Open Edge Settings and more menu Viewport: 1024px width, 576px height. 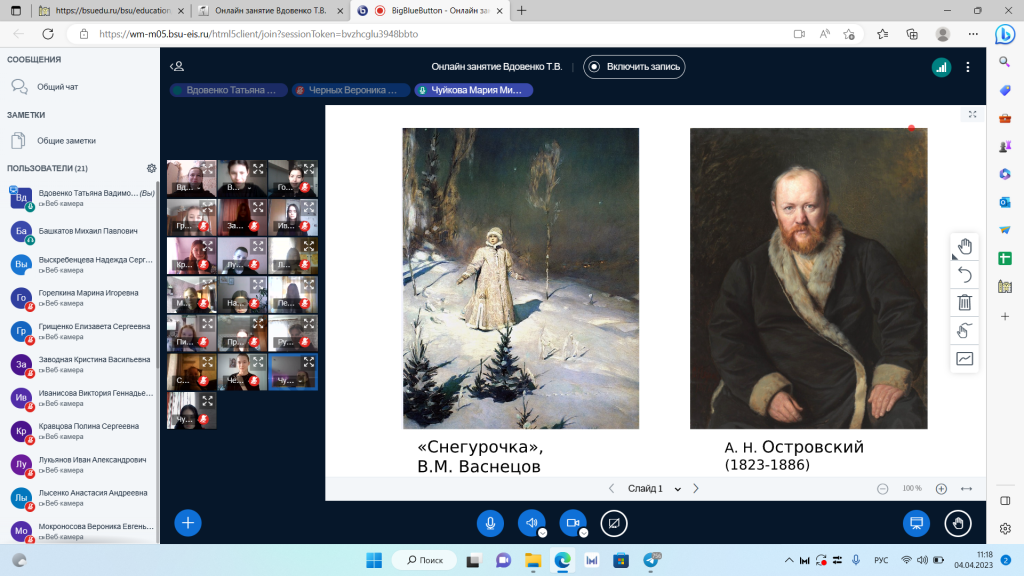973,34
